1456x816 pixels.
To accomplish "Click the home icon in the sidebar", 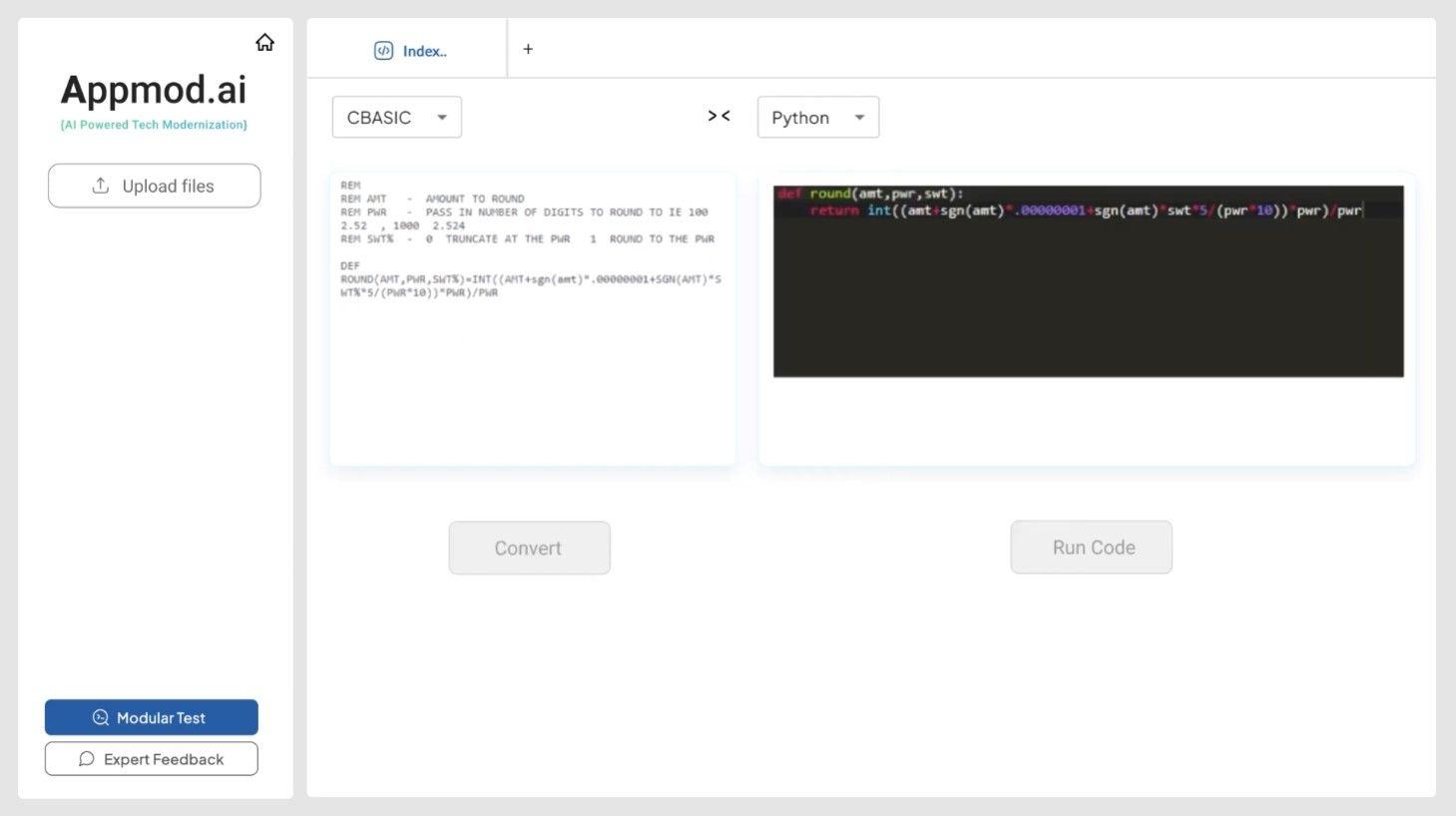I will (x=264, y=42).
